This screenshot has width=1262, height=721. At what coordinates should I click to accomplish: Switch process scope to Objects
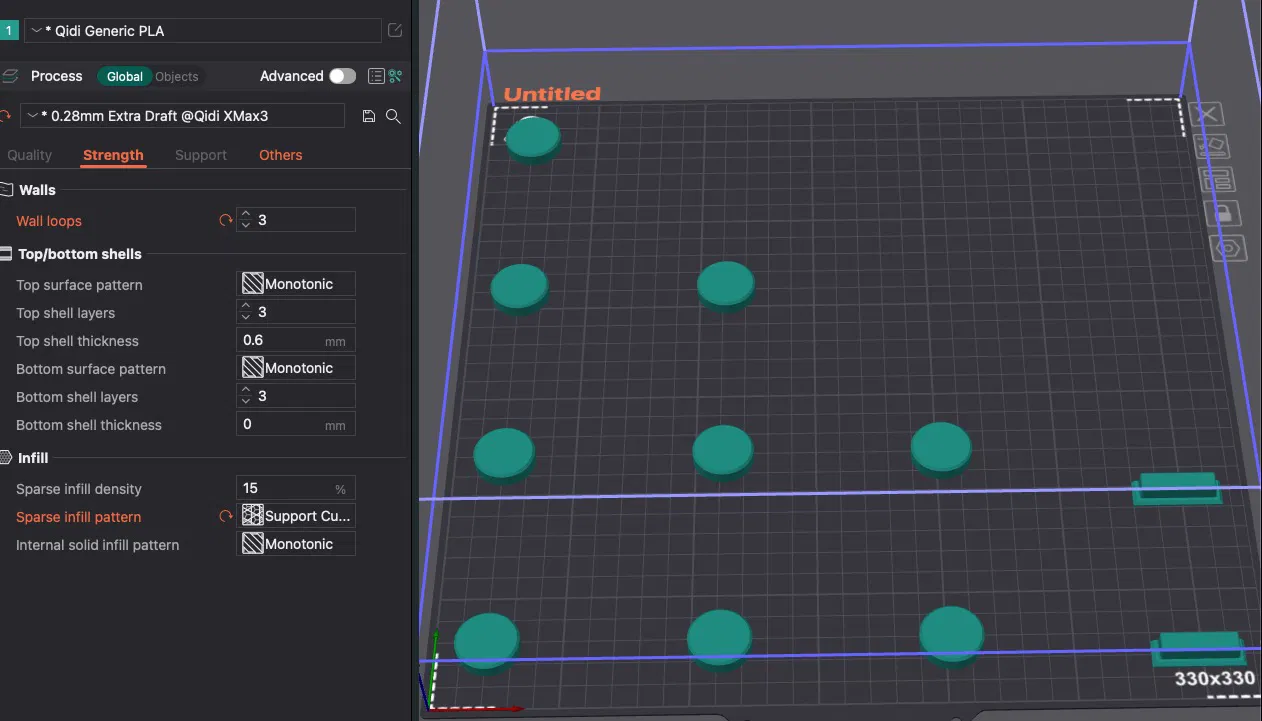[177, 76]
